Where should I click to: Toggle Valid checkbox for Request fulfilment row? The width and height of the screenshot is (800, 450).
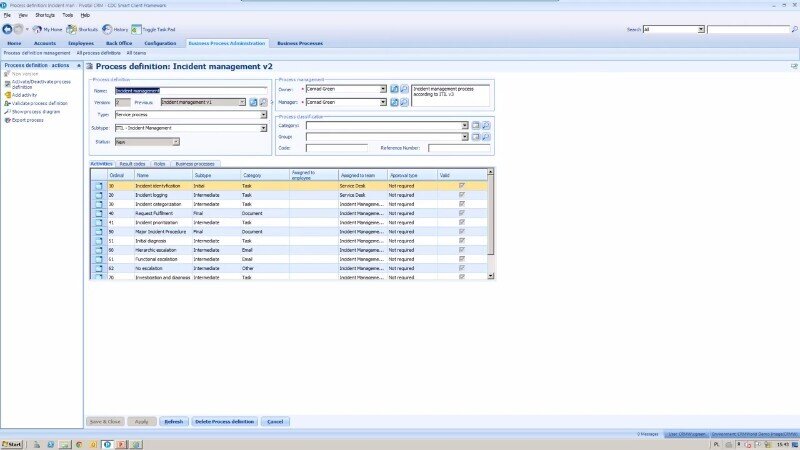coord(461,213)
